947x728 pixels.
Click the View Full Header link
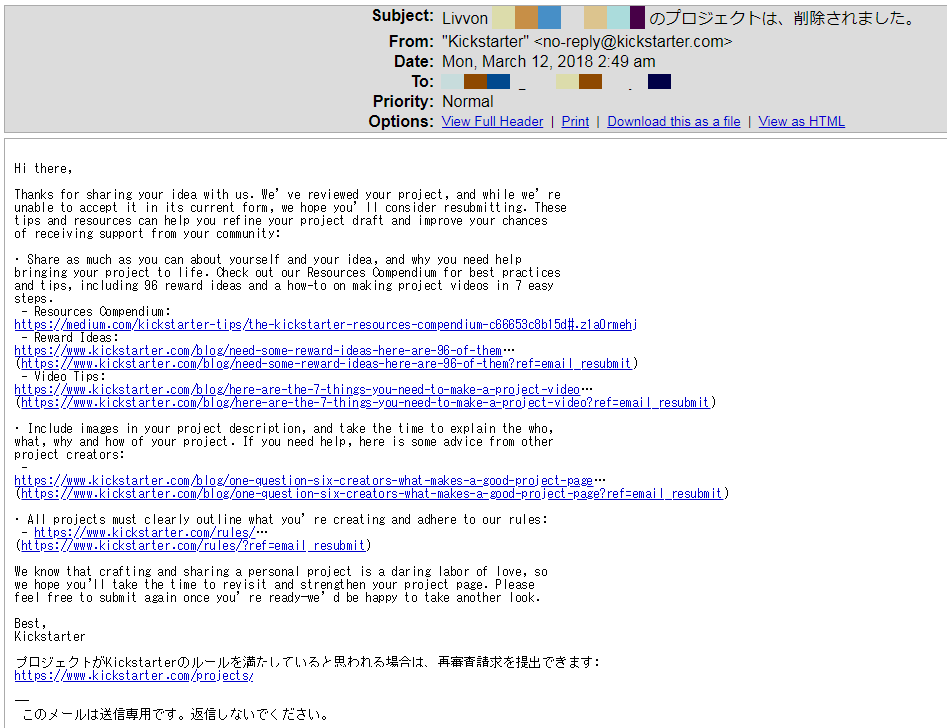[492, 121]
